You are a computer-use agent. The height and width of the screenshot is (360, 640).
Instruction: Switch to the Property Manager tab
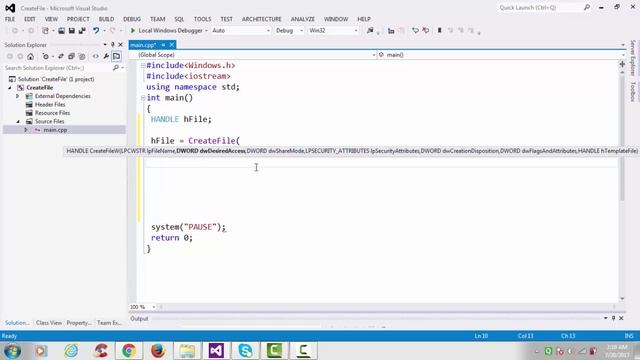pyautogui.click(x=79, y=323)
